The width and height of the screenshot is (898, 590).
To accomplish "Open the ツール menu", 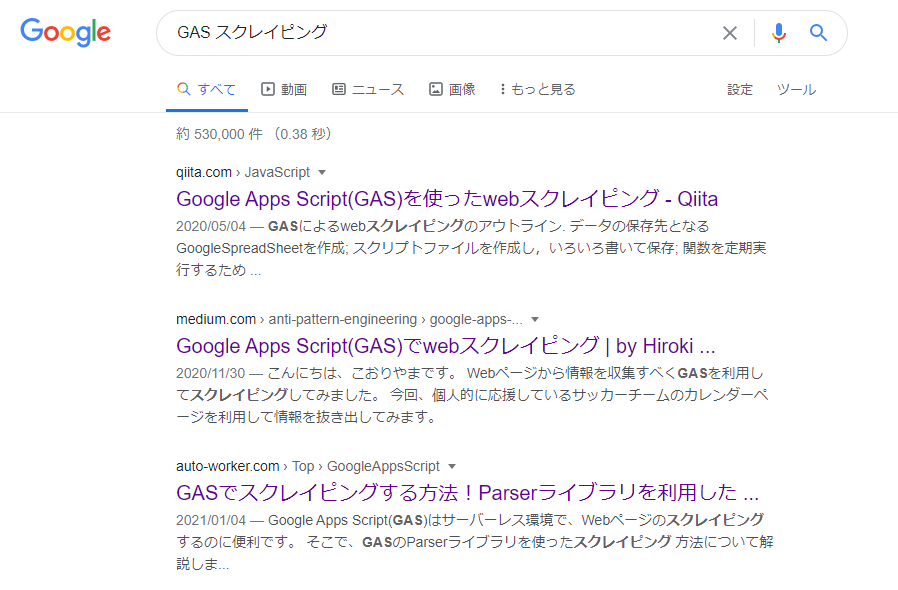I will coord(795,89).
